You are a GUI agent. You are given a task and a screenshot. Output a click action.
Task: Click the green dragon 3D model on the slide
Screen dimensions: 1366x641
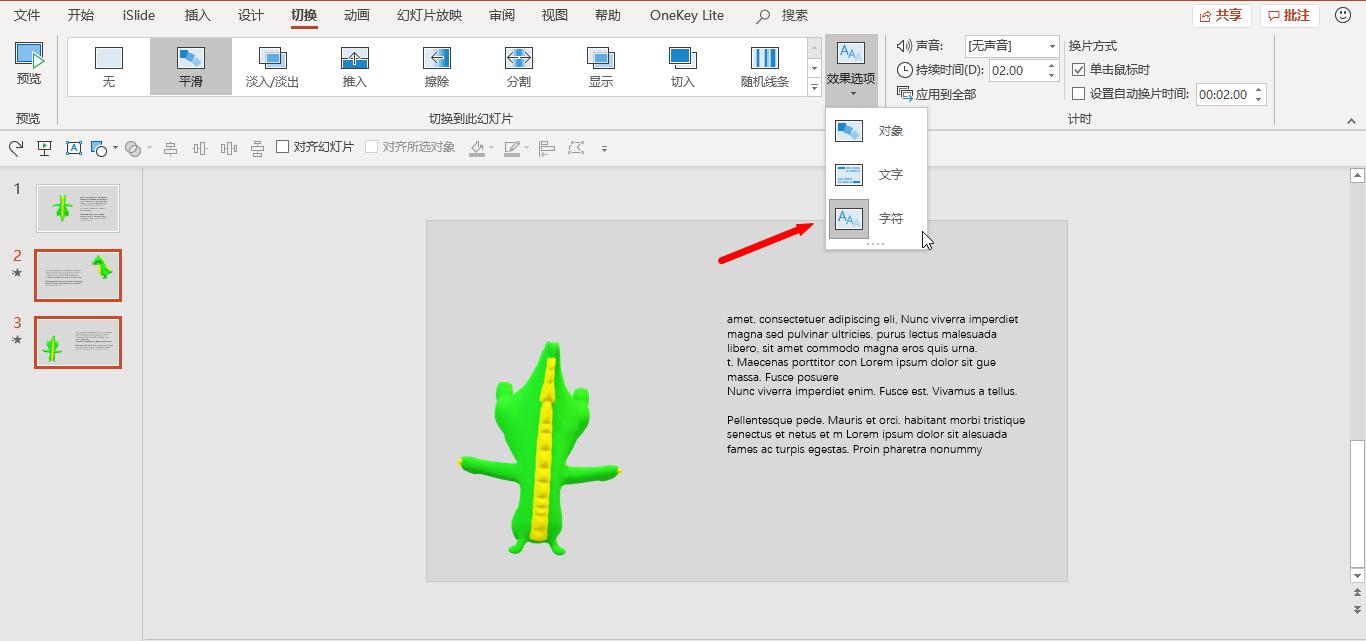click(540, 450)
